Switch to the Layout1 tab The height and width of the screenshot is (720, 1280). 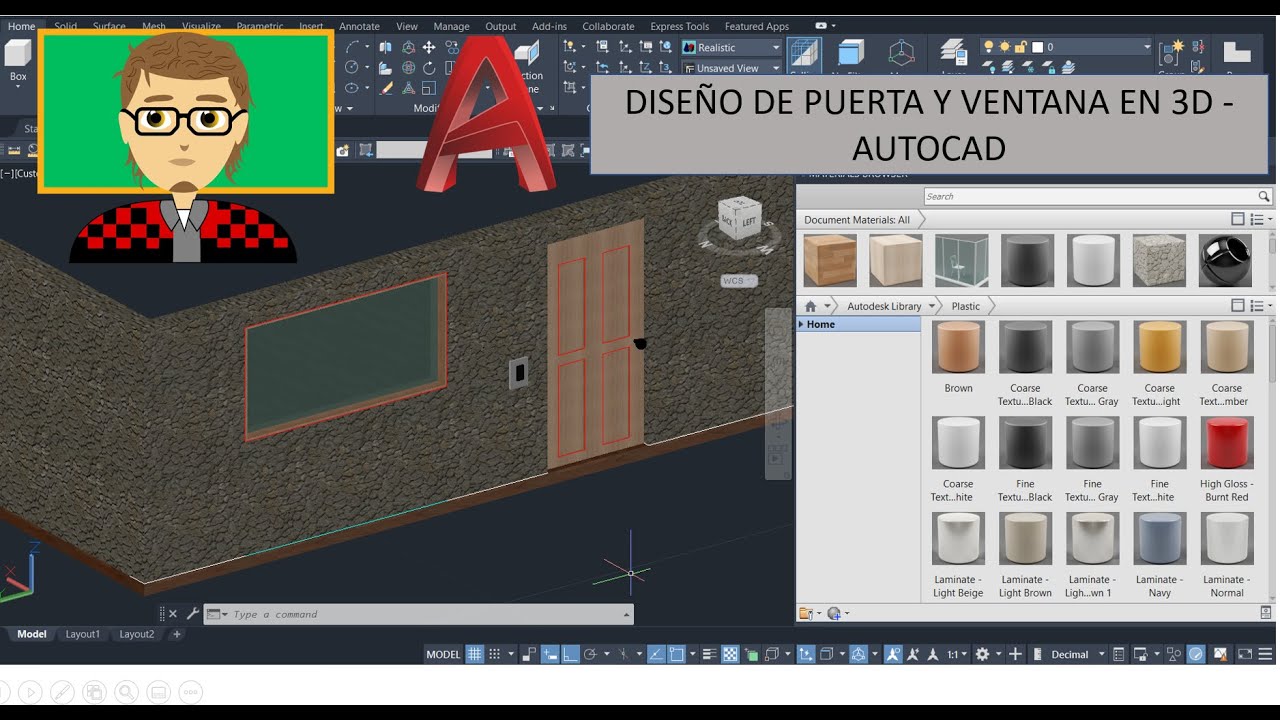pyautogui.click(x=83, y=634)
